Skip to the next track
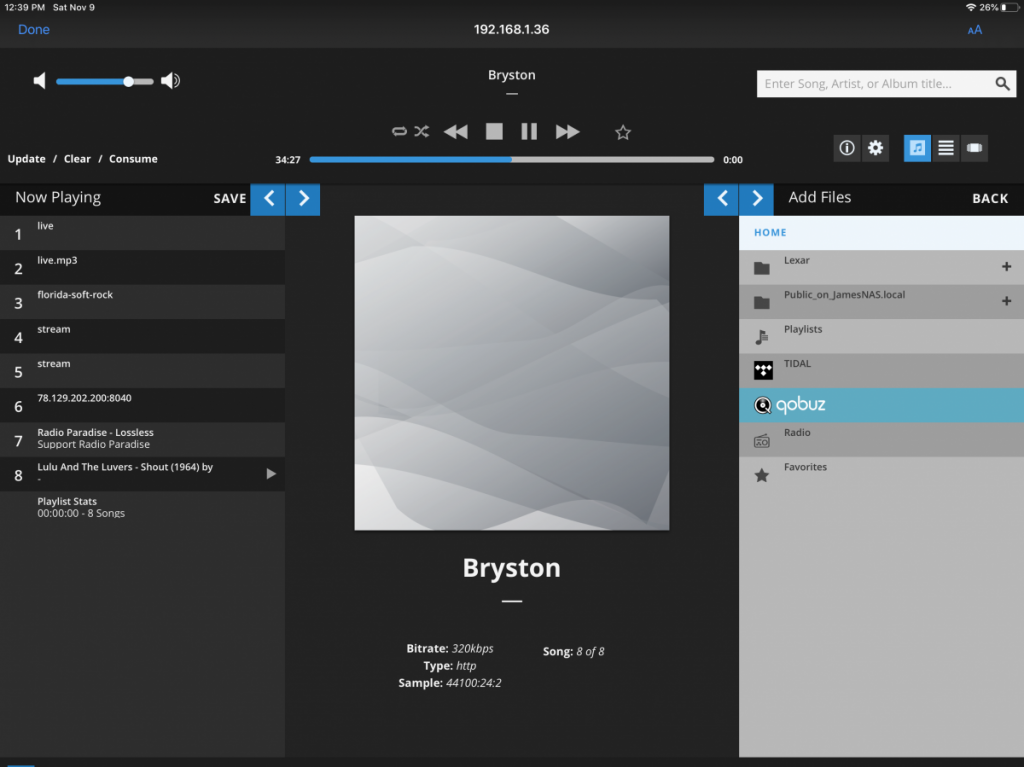This screenshot has height=767, width=1024. click(x=568, y=132)
